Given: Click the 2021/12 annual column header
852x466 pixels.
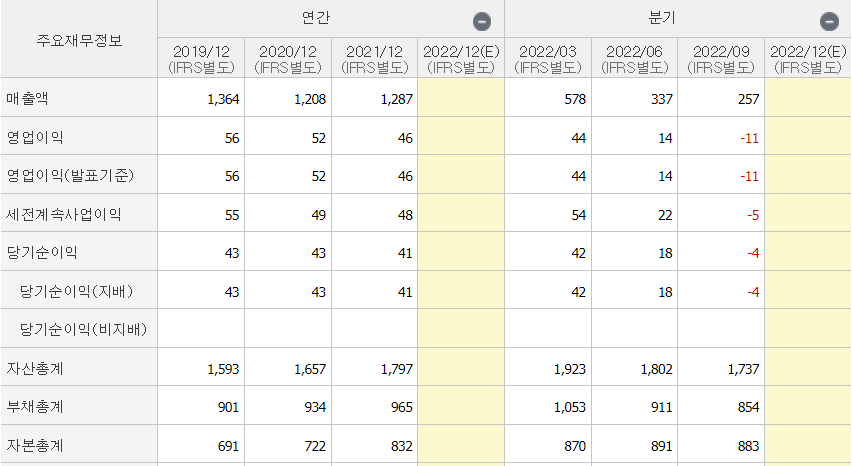Looking at the screenshot, I should click(375, 59).
